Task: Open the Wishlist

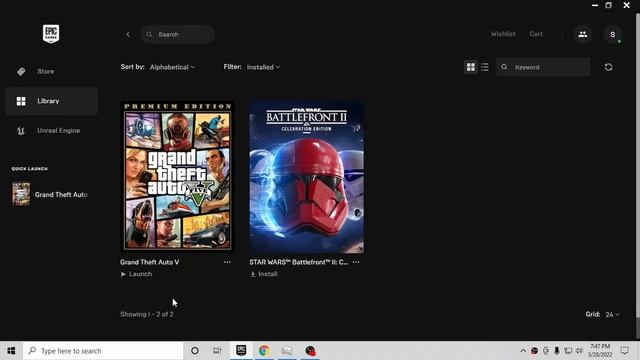Action: 503,34
